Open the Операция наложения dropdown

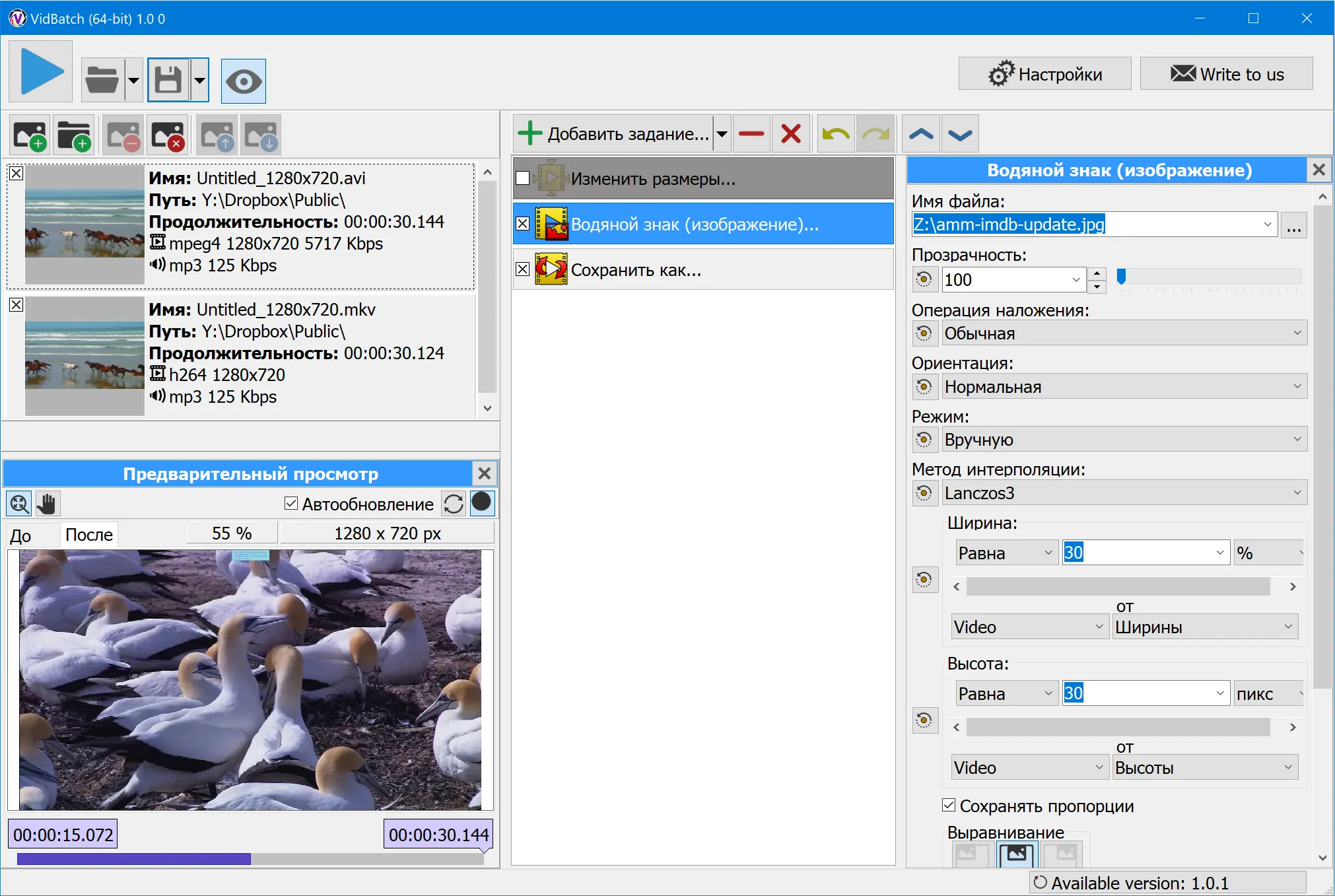pyautogui.click(x=1124, y=333)
